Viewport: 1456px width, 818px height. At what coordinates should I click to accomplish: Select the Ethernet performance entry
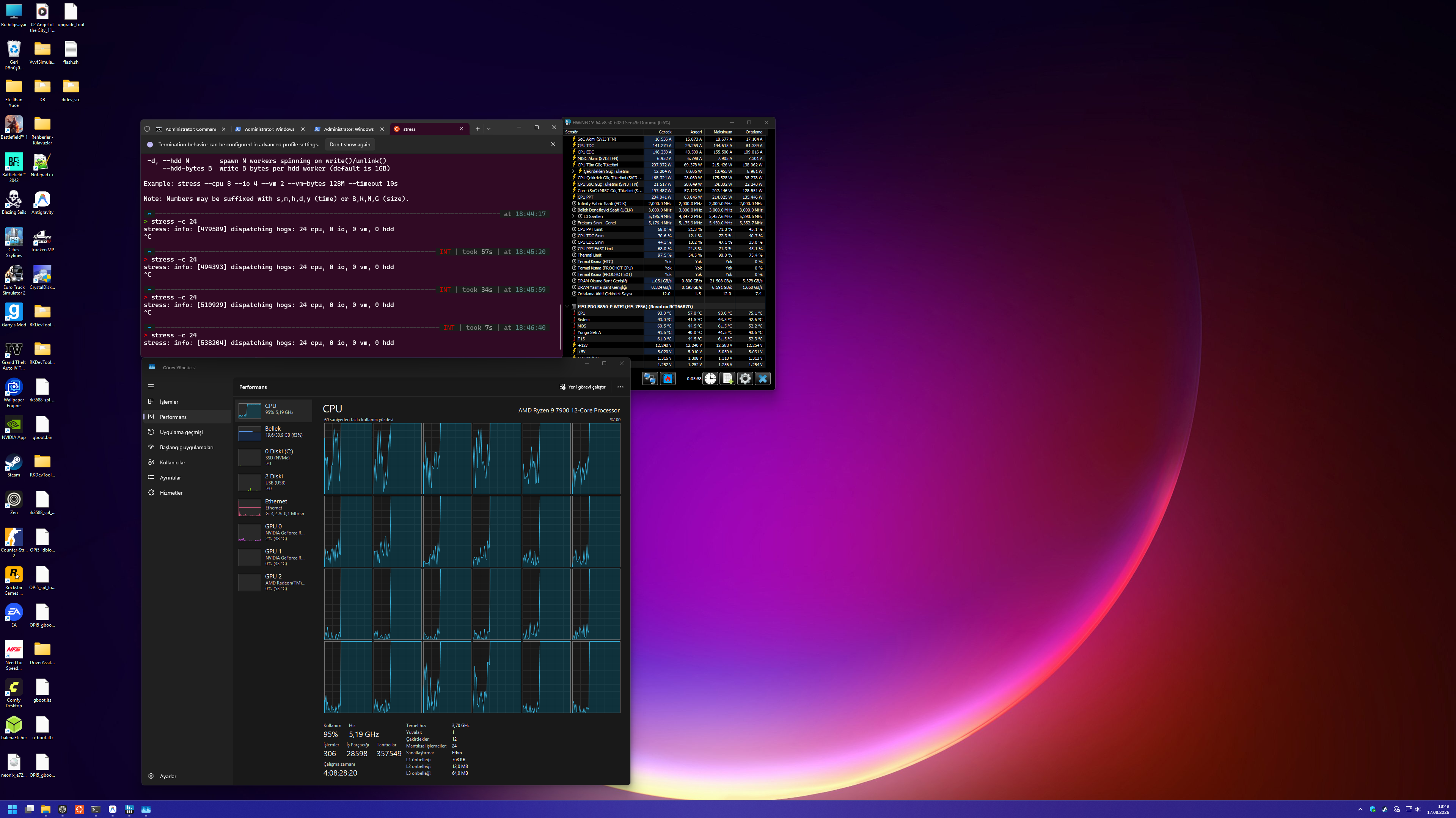pyautogui.click(x=273, y=507)
